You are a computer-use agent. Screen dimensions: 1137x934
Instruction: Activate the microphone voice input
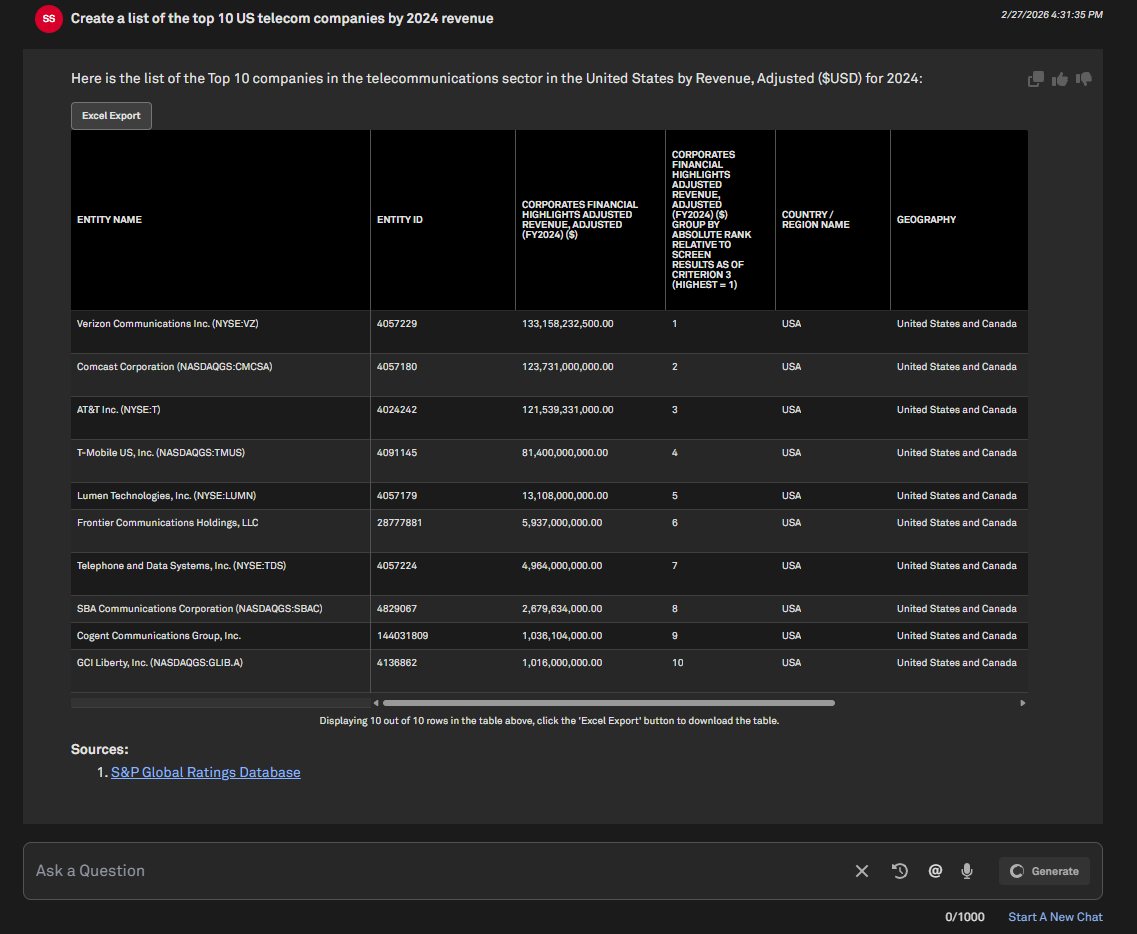pos(967,871)
